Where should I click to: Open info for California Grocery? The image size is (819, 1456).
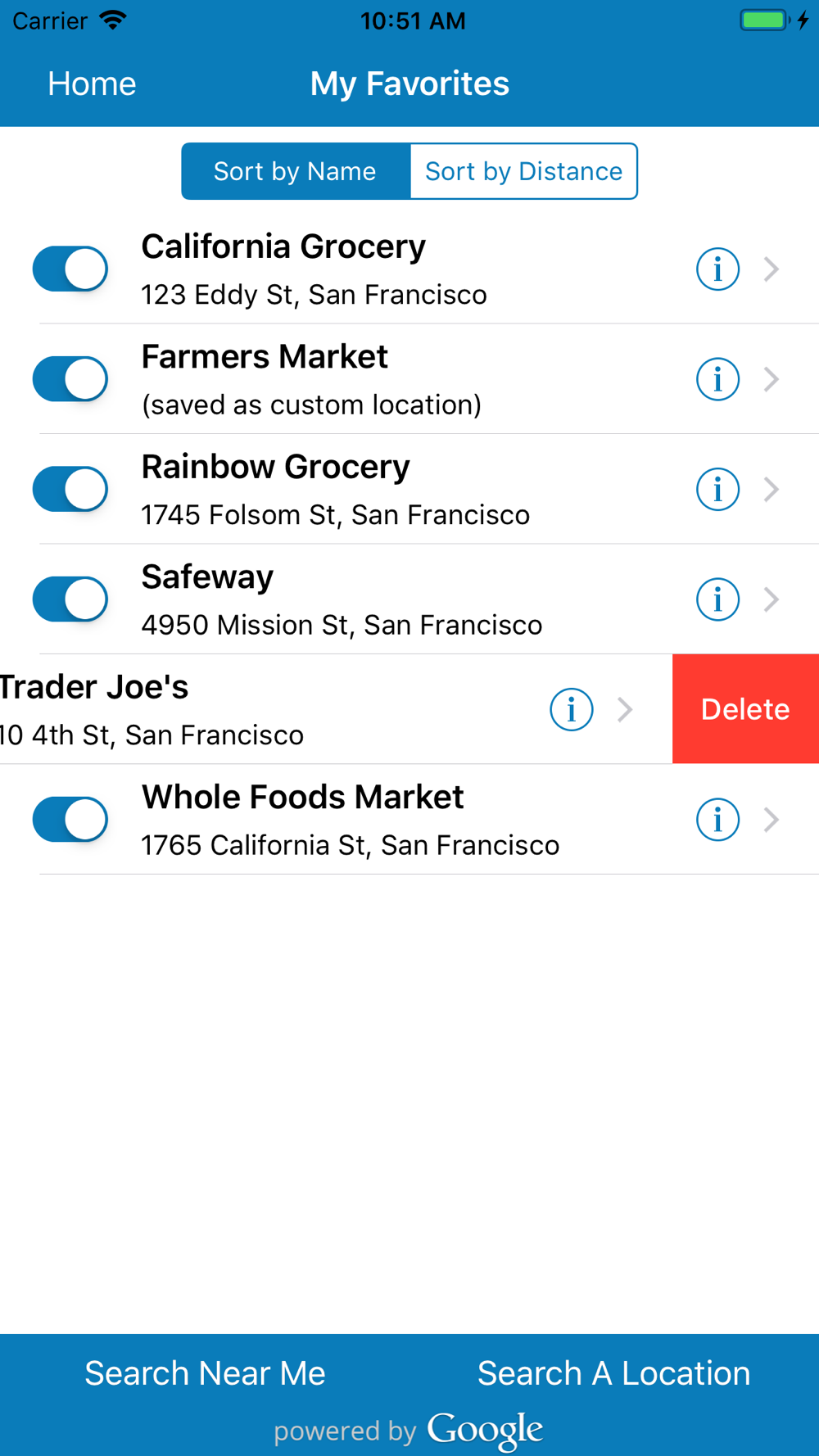click(717, 269)
